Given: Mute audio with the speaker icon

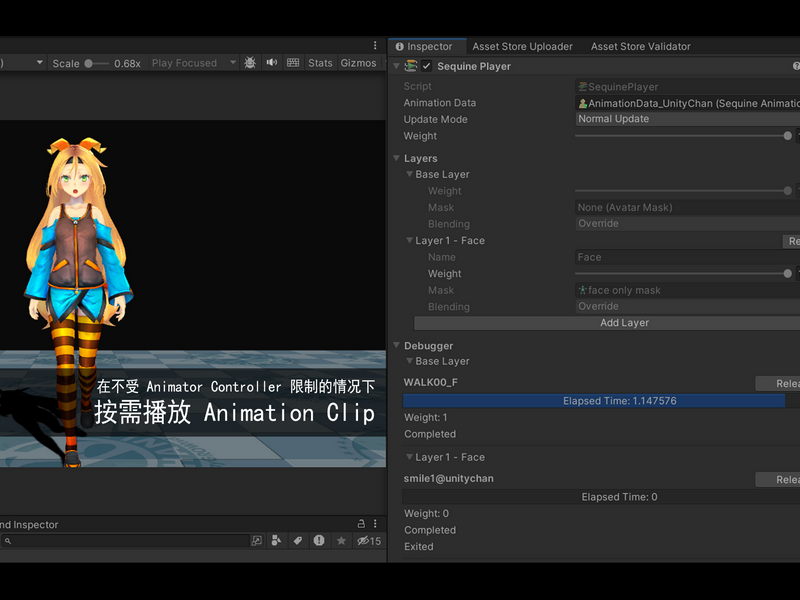Looking at the screenshot, I should [271, 63].
